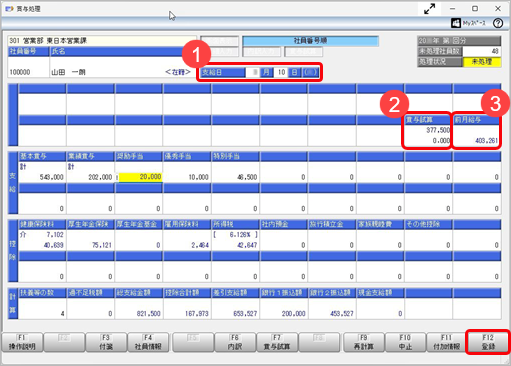The image size is (511, 366).
Task: Click F12 登録 to register
Action: pos(488,342)
